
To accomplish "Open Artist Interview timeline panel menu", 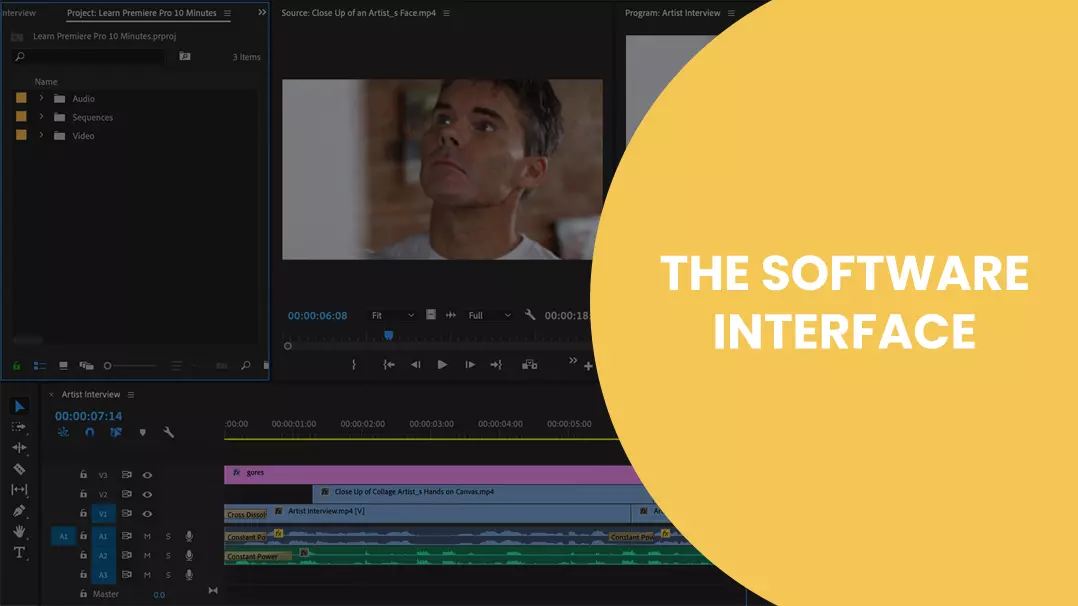I will point(131,395).
